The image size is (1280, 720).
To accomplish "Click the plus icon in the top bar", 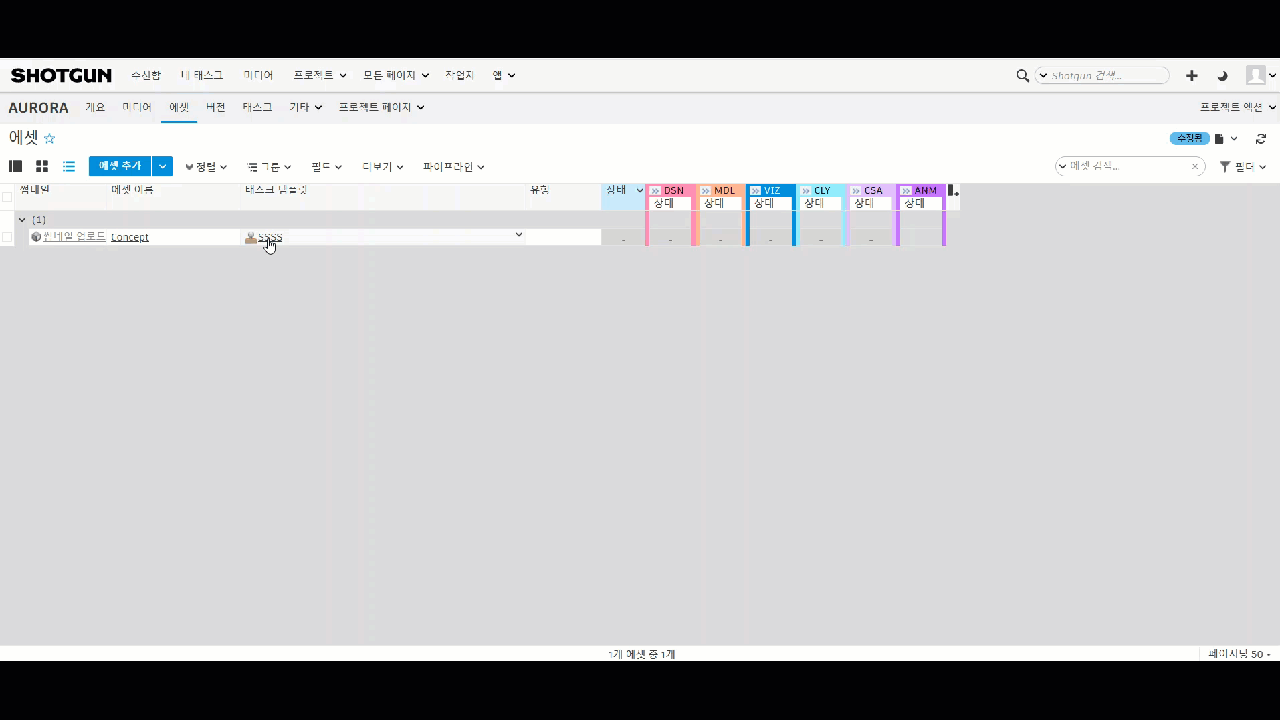I will click(1191, 75).
